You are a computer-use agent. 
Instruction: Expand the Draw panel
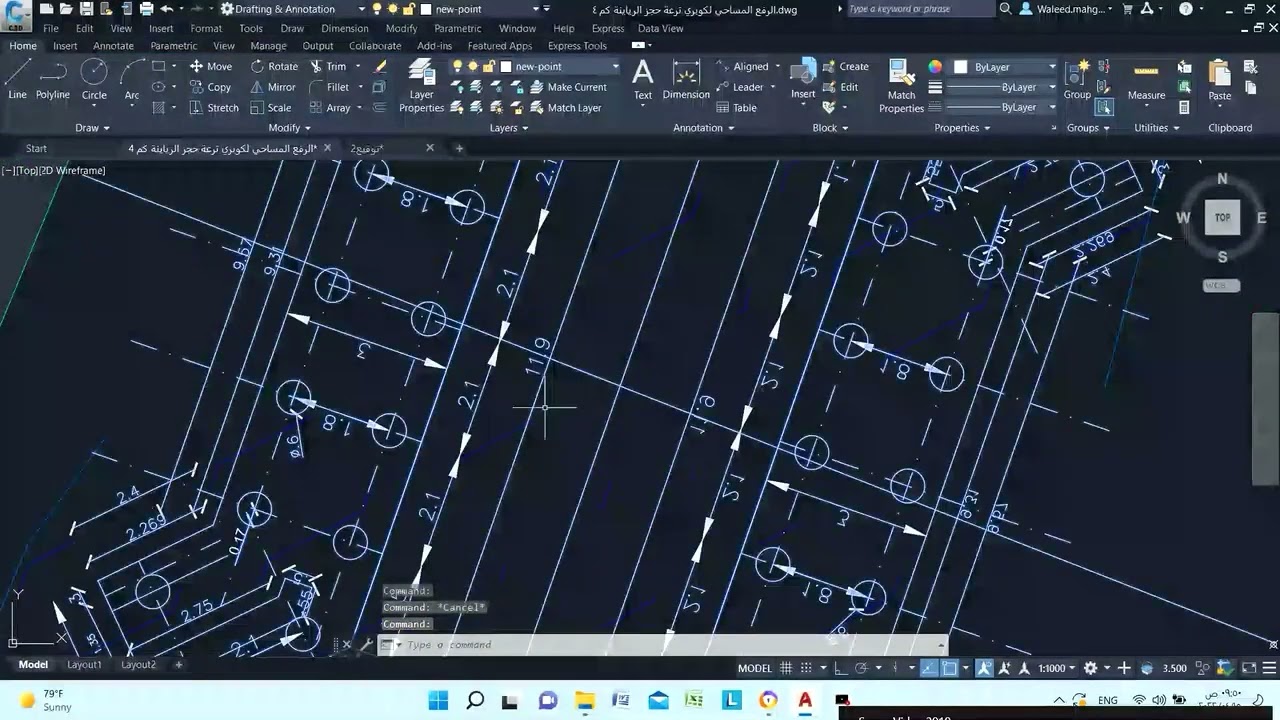(x=94, y=128)
